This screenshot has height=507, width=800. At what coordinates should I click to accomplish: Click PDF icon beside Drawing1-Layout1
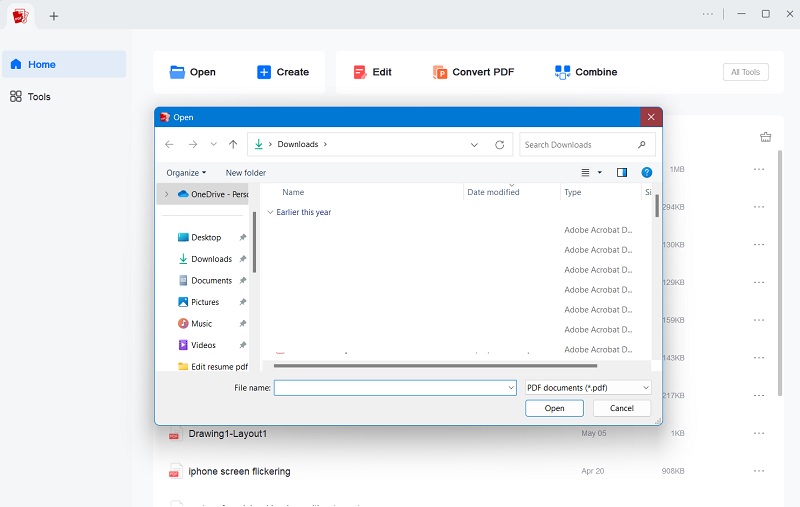(174, 434)
